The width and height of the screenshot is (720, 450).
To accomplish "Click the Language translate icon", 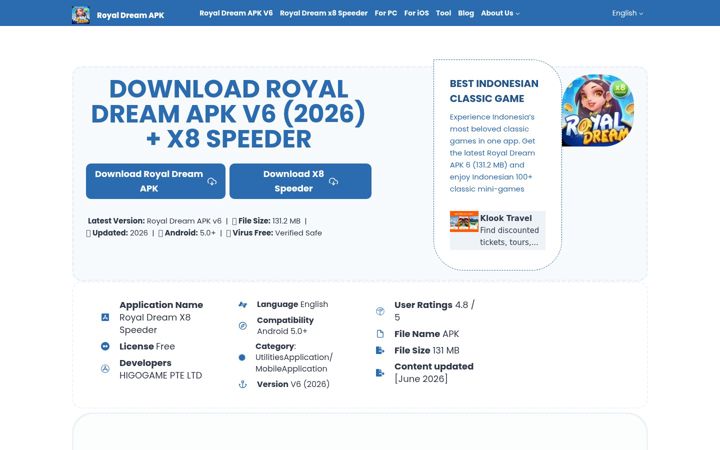I will pos(243,304).
